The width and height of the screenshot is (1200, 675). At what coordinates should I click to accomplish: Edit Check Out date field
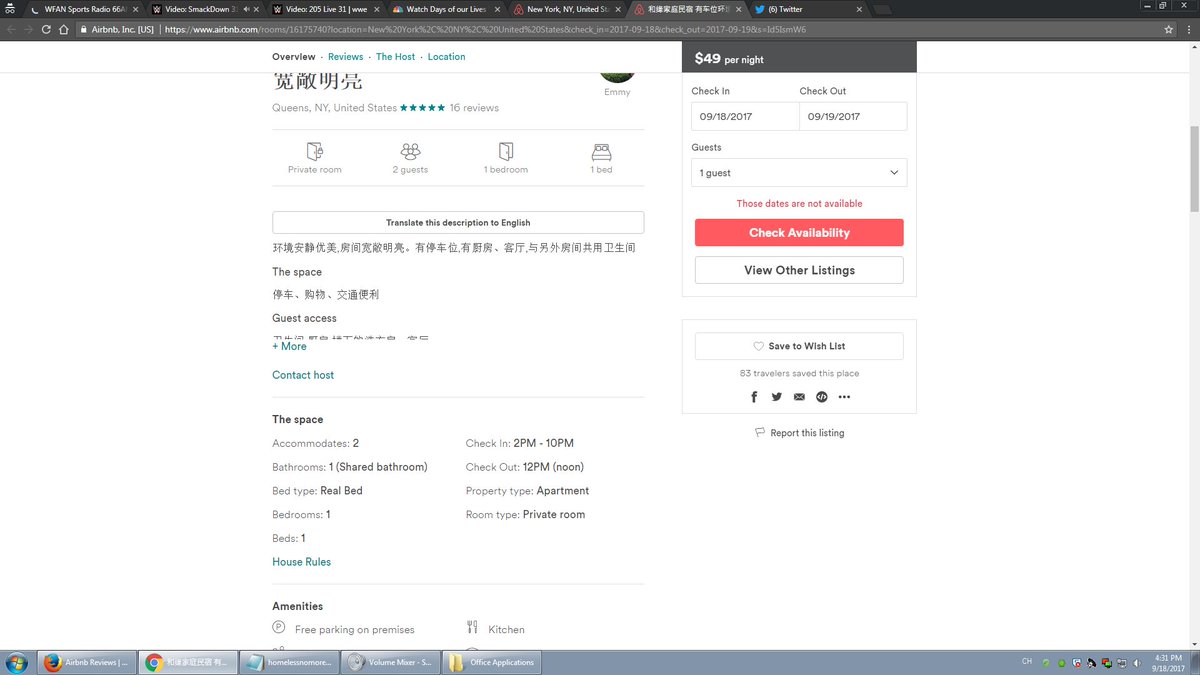pos(853,116)
